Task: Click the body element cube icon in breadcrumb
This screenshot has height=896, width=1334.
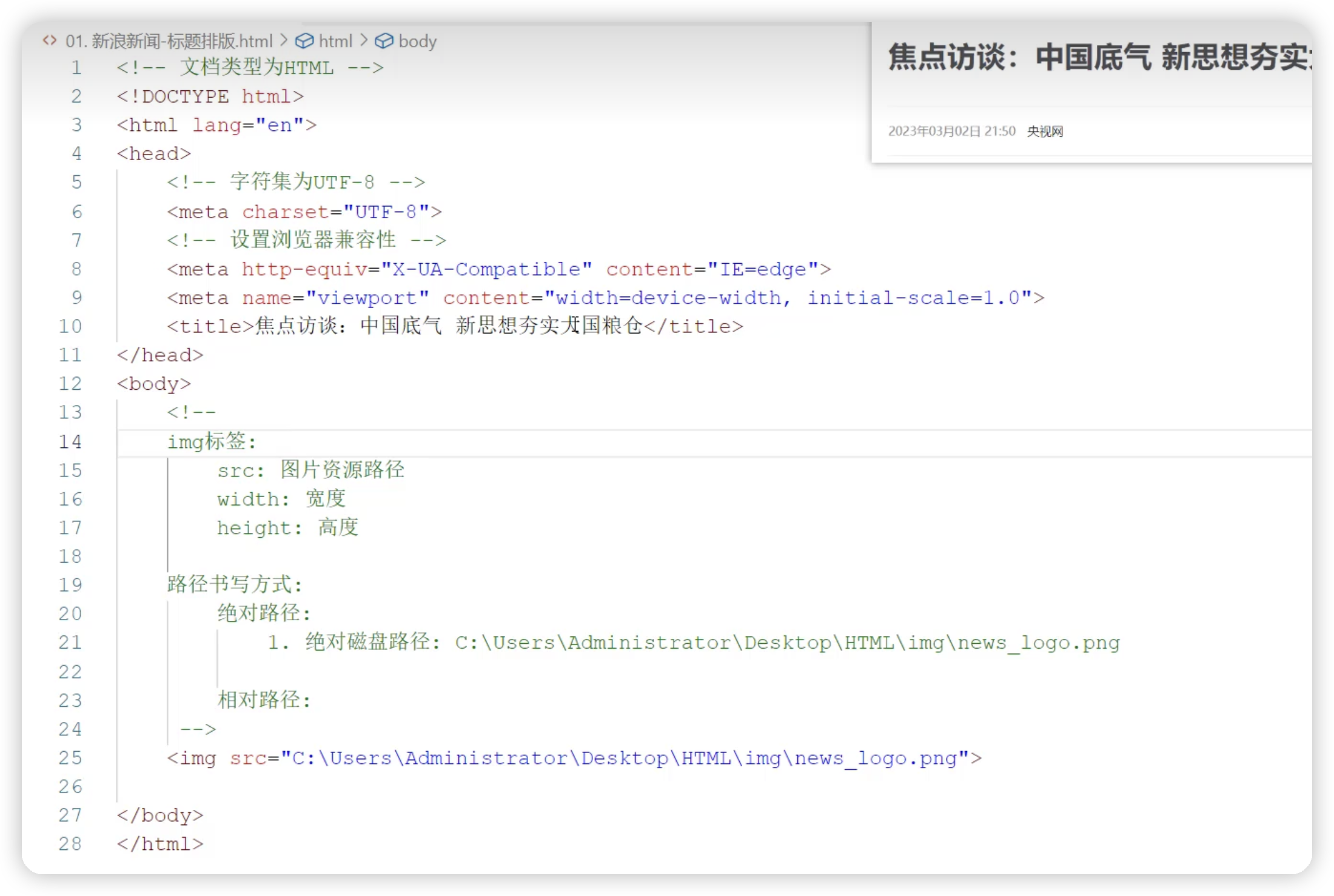Action: point(384,41)
